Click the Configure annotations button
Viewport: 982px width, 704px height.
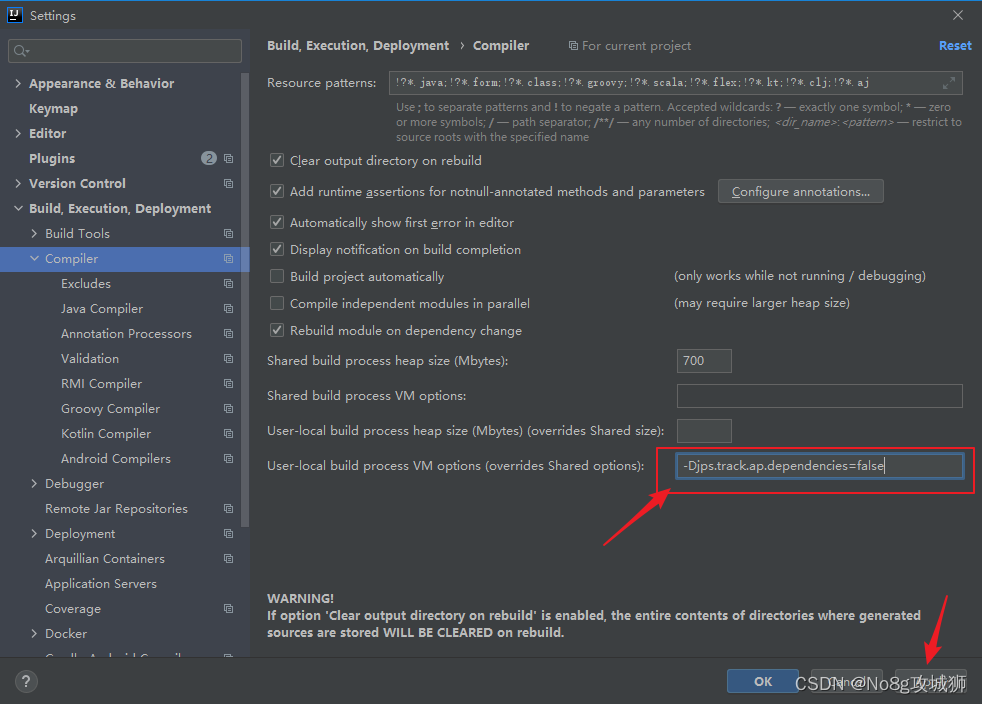click(x=800, y=191)
